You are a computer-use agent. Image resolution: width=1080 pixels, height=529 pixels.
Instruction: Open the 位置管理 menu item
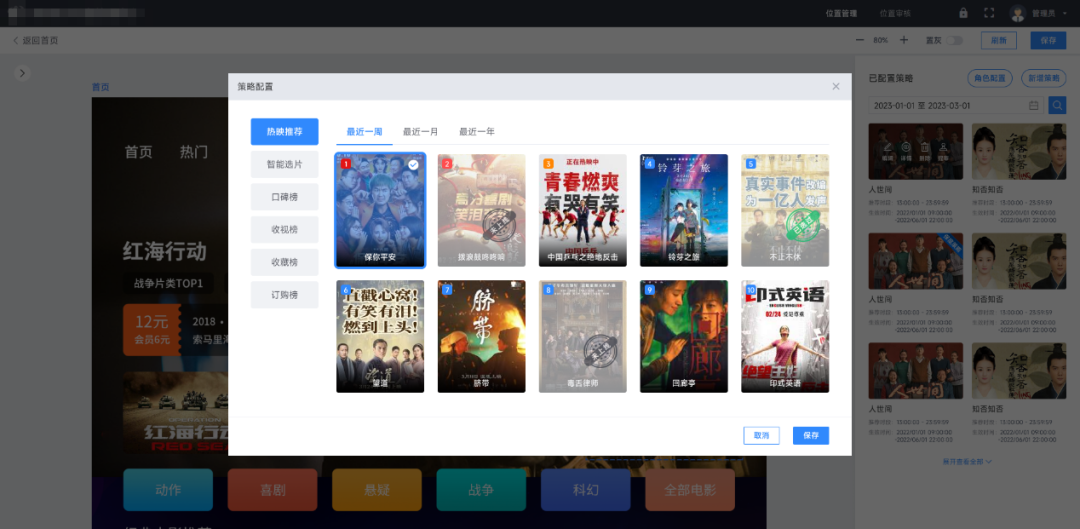841,13
